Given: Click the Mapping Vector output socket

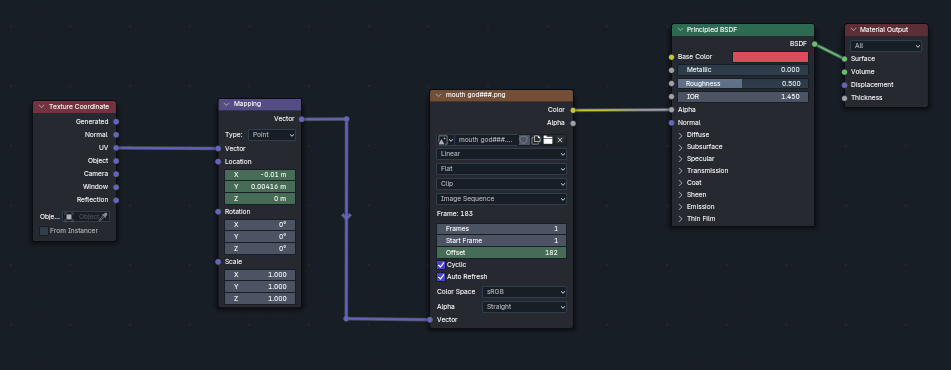Looking at the screenshot, I should (x=301, y=119).
